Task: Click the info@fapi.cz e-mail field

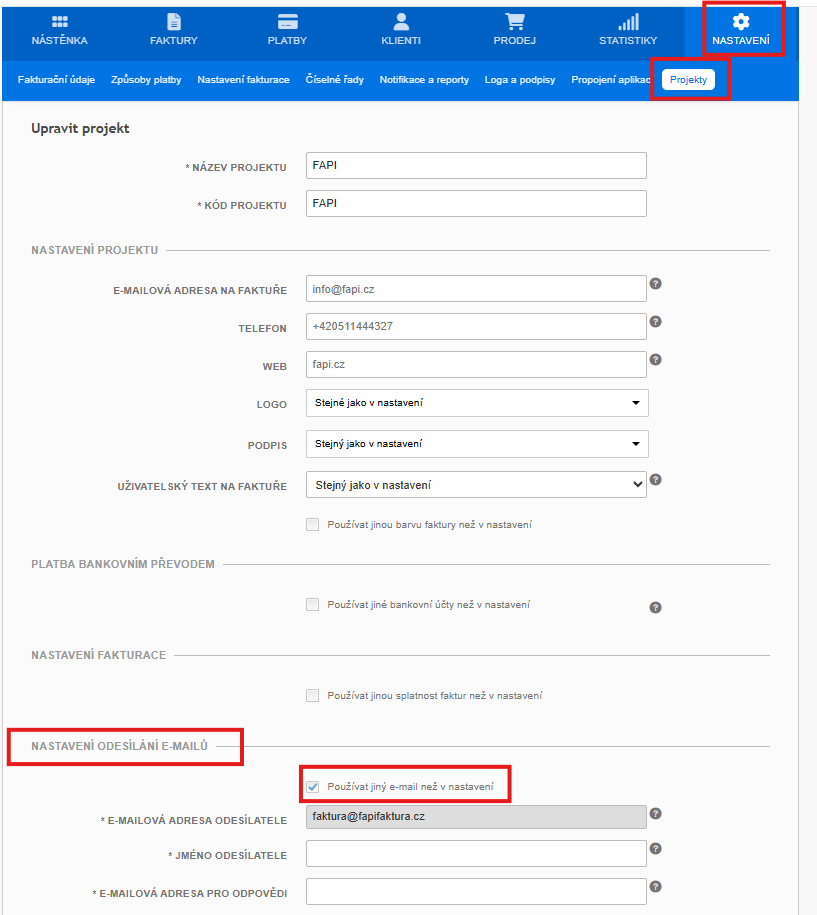Action: pos(476,289)
